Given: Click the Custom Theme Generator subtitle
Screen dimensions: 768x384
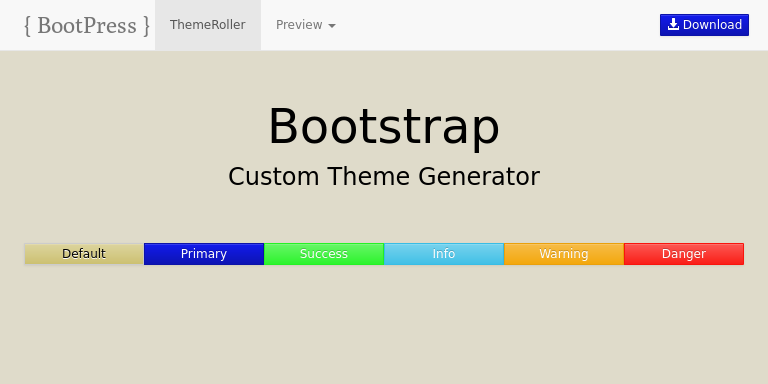Looking at the screenshot, I should coord(384,176).
